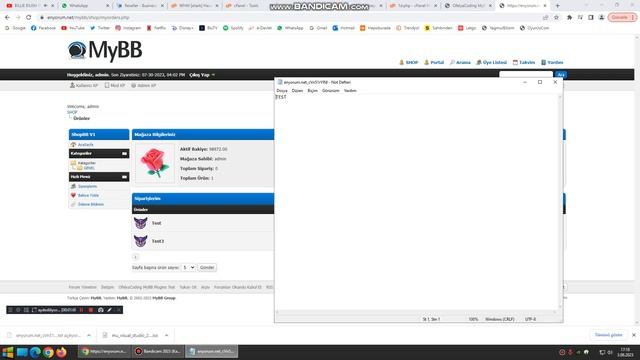Open the Portal link in top navigation
The height and width of the screenshot is (360, 640).
[x=434, y=62]
